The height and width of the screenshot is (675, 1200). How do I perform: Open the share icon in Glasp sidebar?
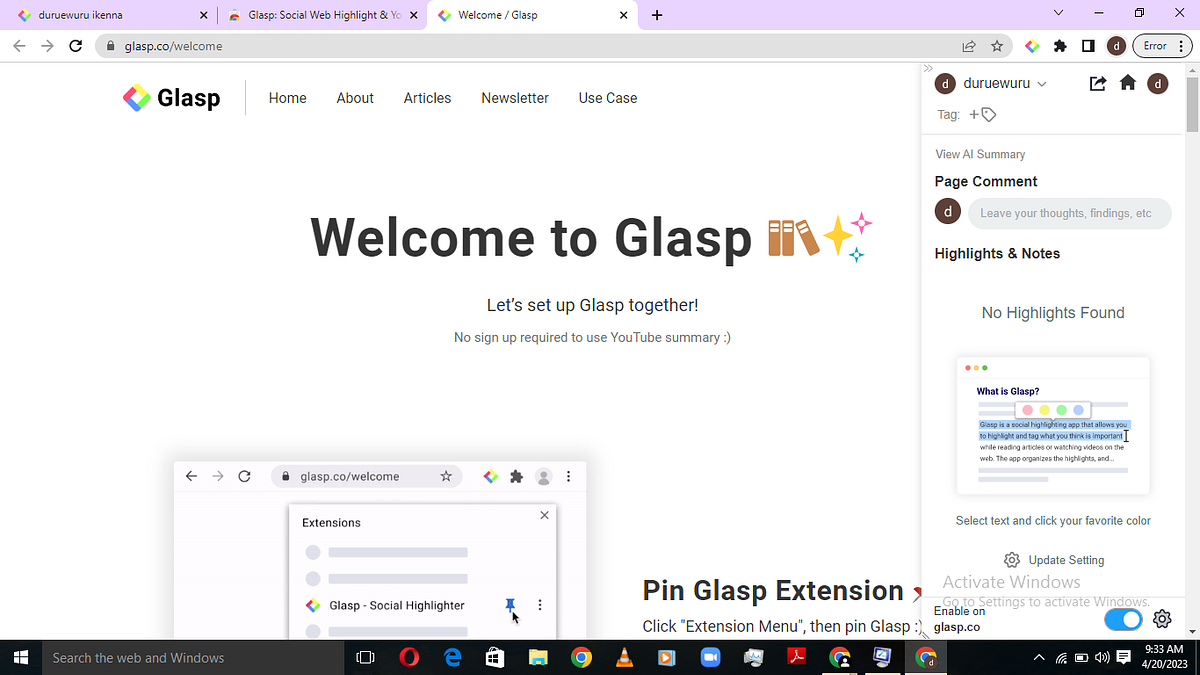(x=1097, y=84)
